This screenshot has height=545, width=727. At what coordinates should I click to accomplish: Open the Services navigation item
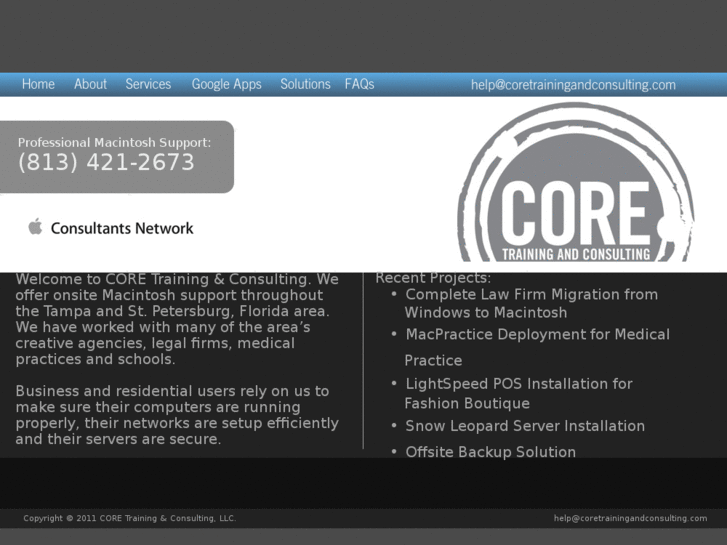[x=148, y=84]
